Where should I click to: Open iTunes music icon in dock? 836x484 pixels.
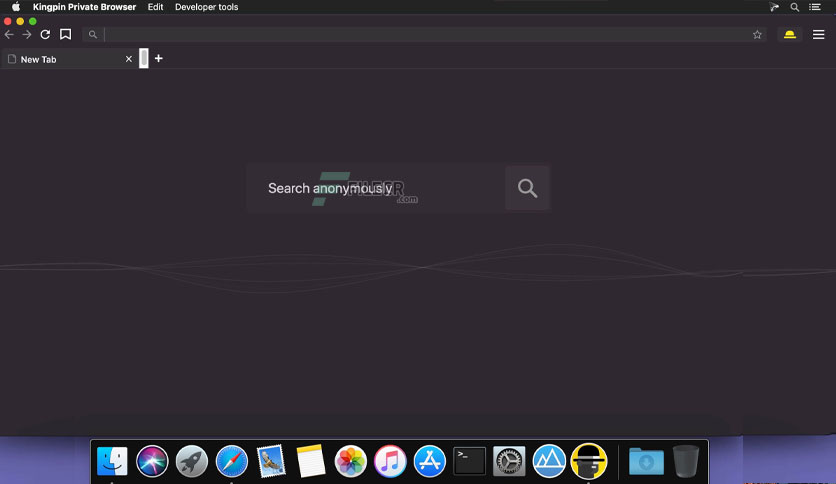tap(390, 461)
